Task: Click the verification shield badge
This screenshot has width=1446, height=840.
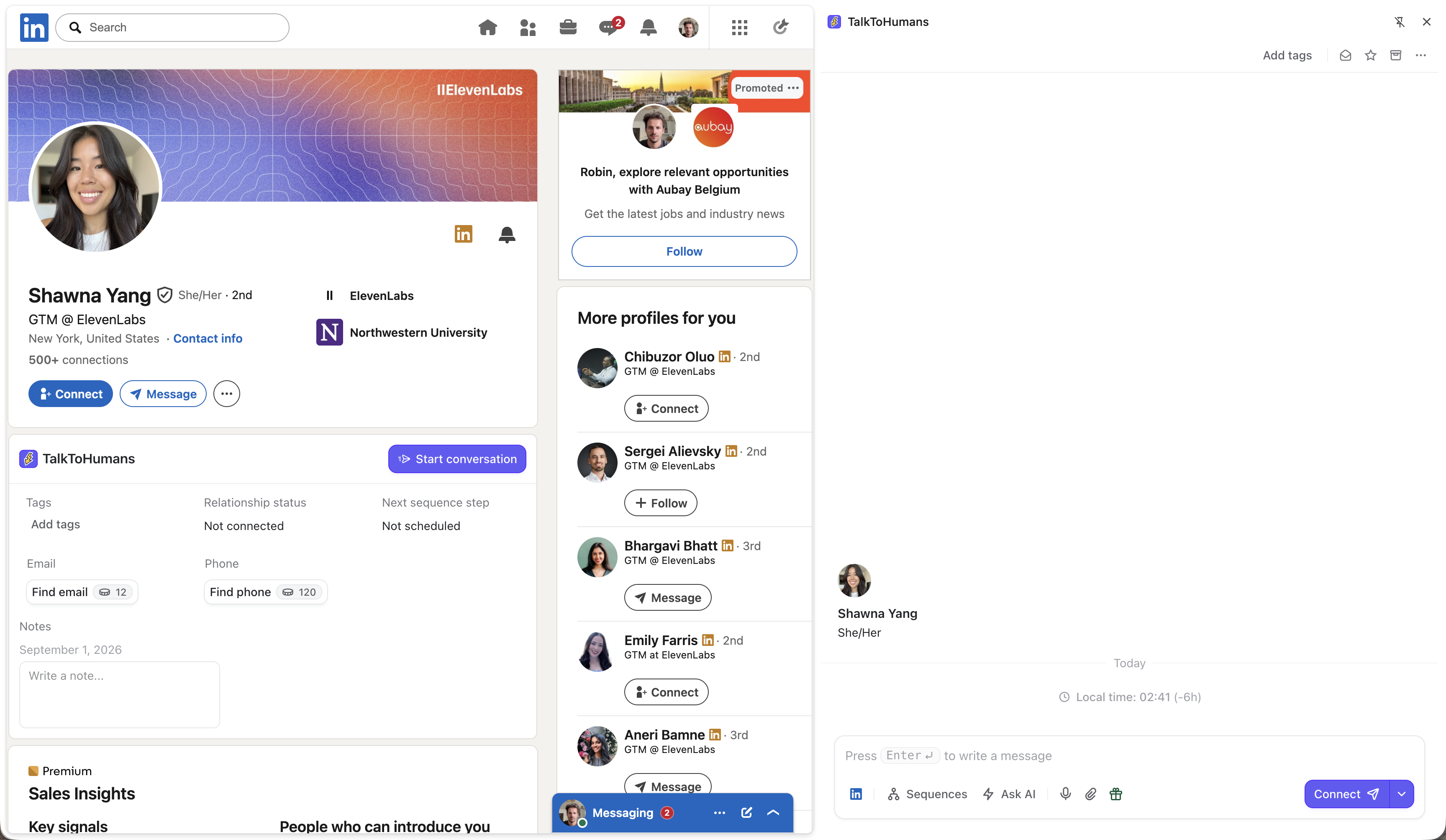Action: pos(165,295)
